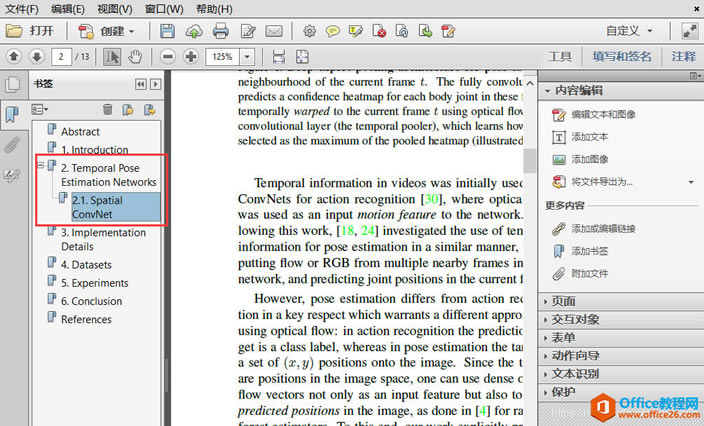The image size is (704, 426).
Task: Toggle read mode with expand arrows icon
Action: [689, 31]
